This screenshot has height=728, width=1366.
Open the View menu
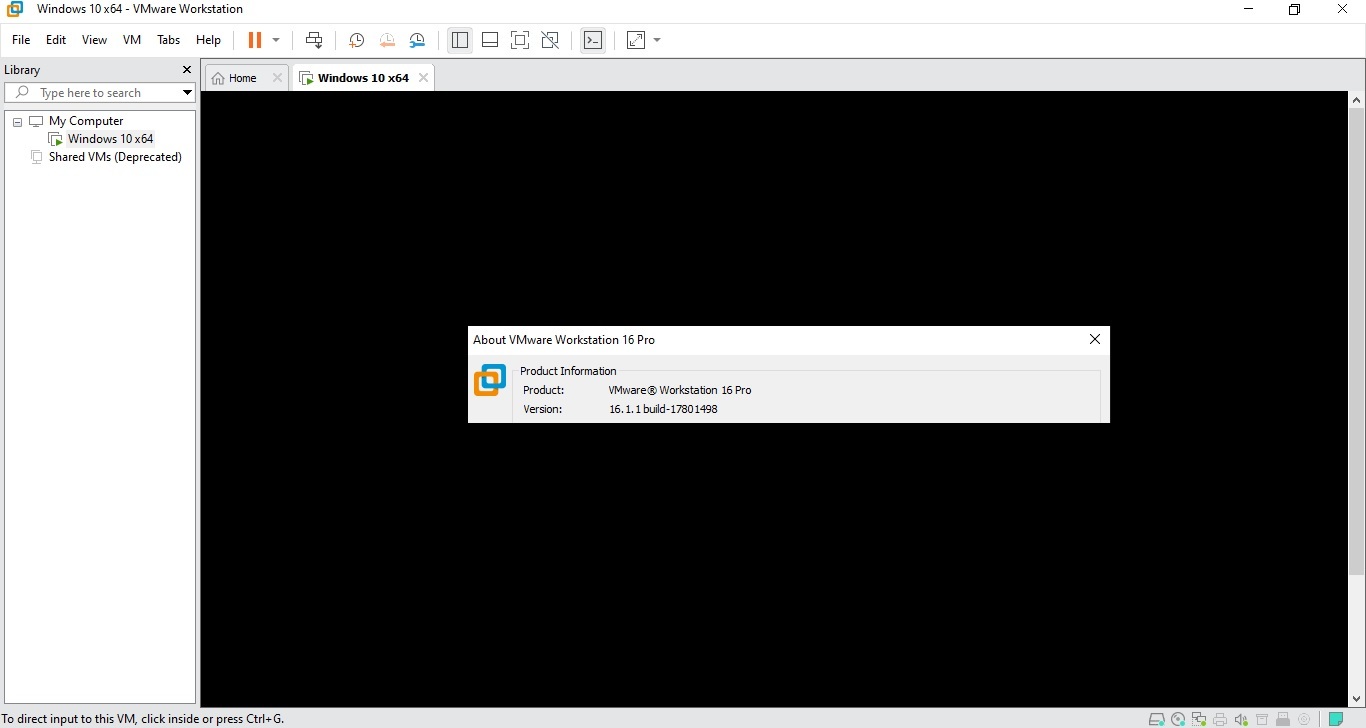click(x=94, y=40)
